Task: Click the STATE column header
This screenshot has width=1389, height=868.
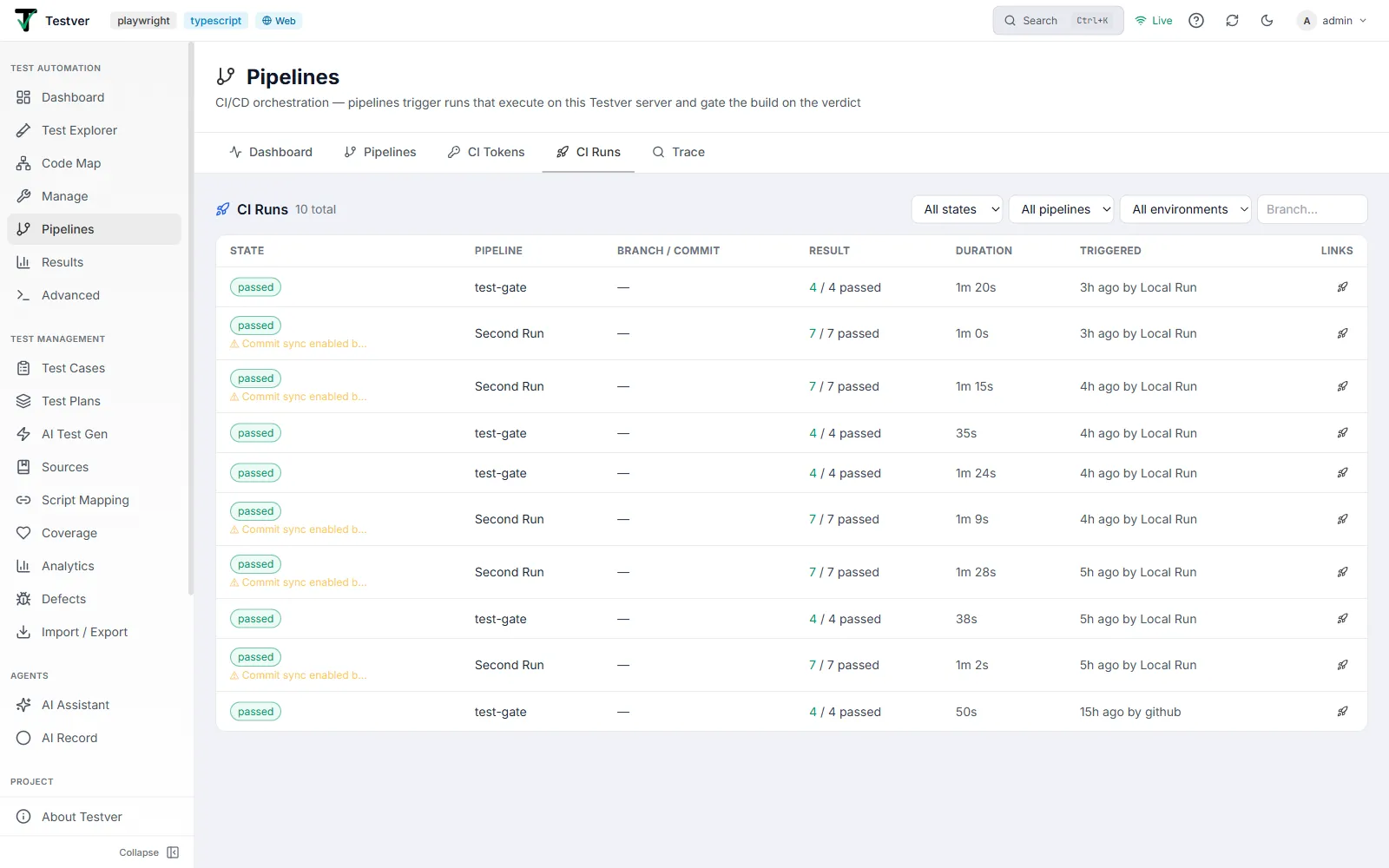Action: 247,251
